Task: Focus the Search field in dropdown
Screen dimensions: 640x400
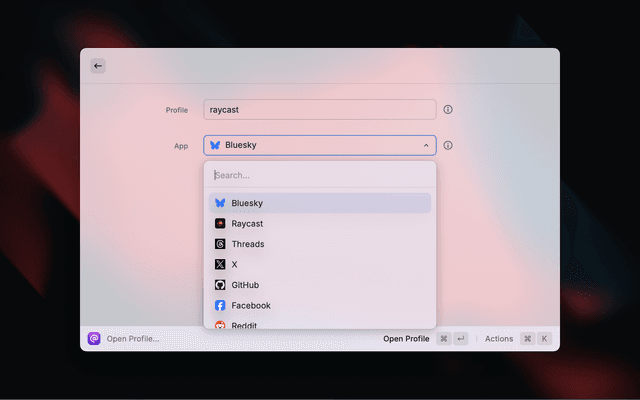Action: click(320, 175)
